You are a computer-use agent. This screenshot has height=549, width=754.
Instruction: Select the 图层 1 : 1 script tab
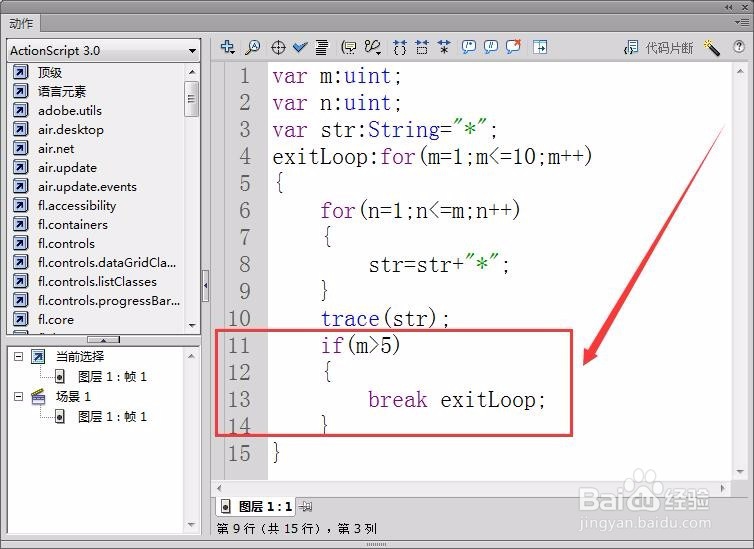pyautogui.click(x=256, y=507)
